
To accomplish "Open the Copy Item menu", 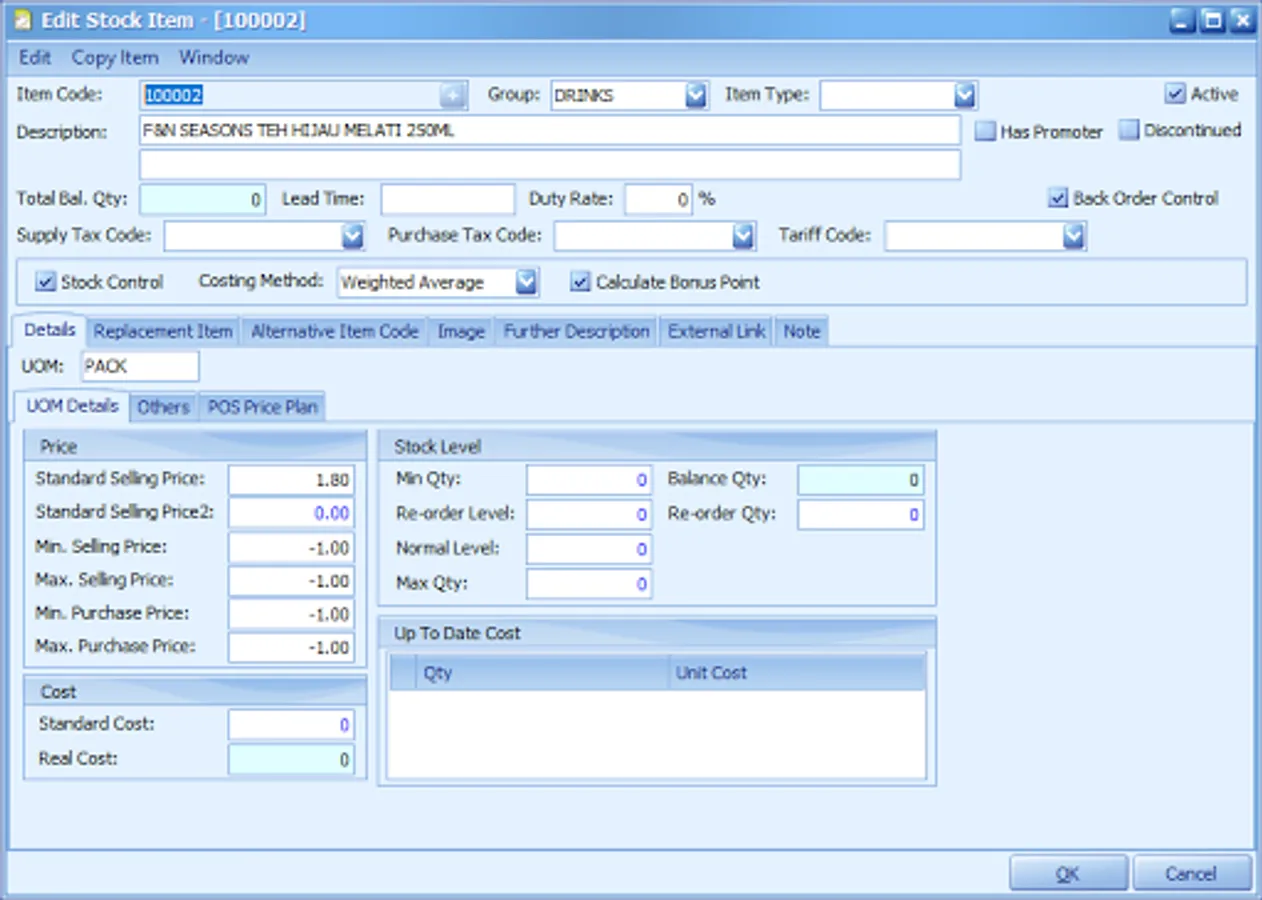I will [x=115, y=58].
